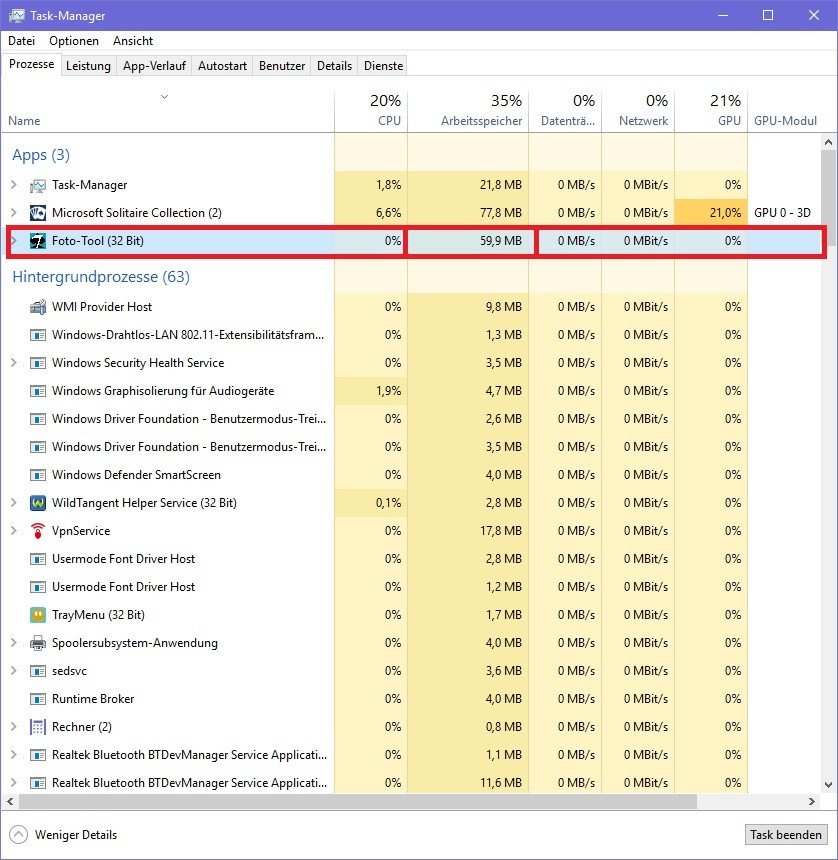Click the Windows-Drahtlos-LAN process icon

click(37, 335)
